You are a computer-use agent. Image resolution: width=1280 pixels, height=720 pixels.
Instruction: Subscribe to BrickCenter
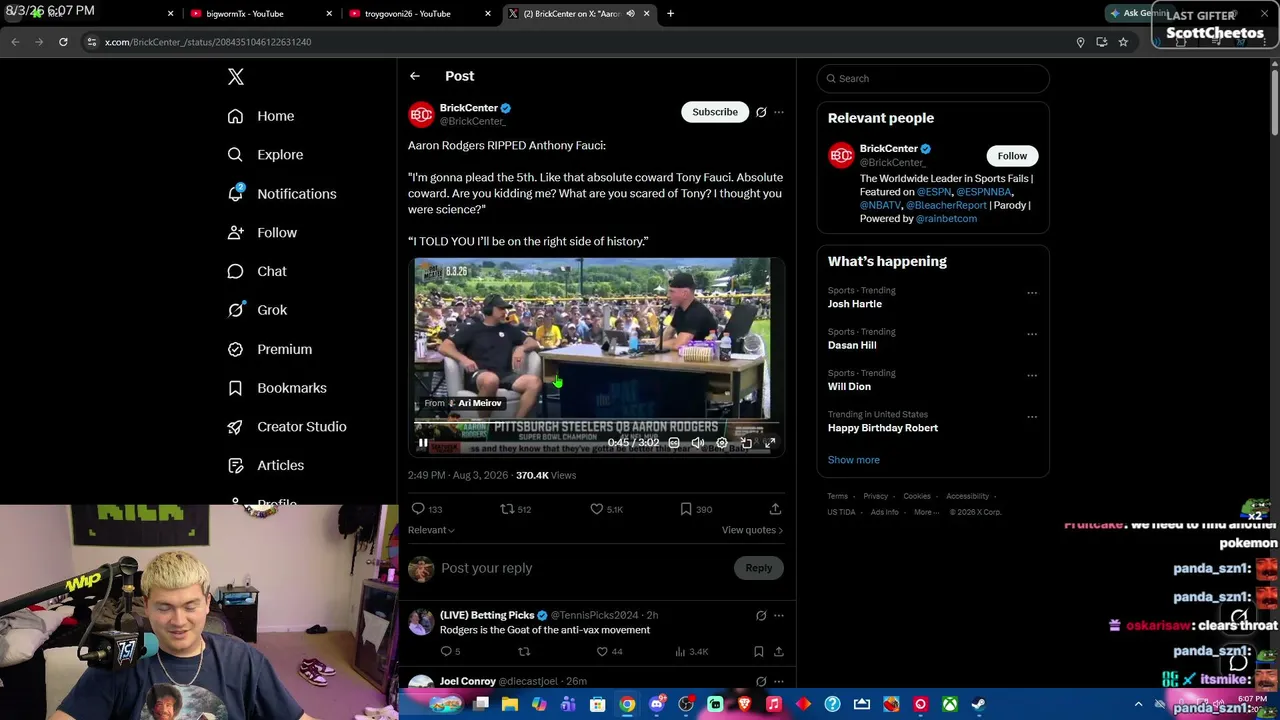pos(715,112)
